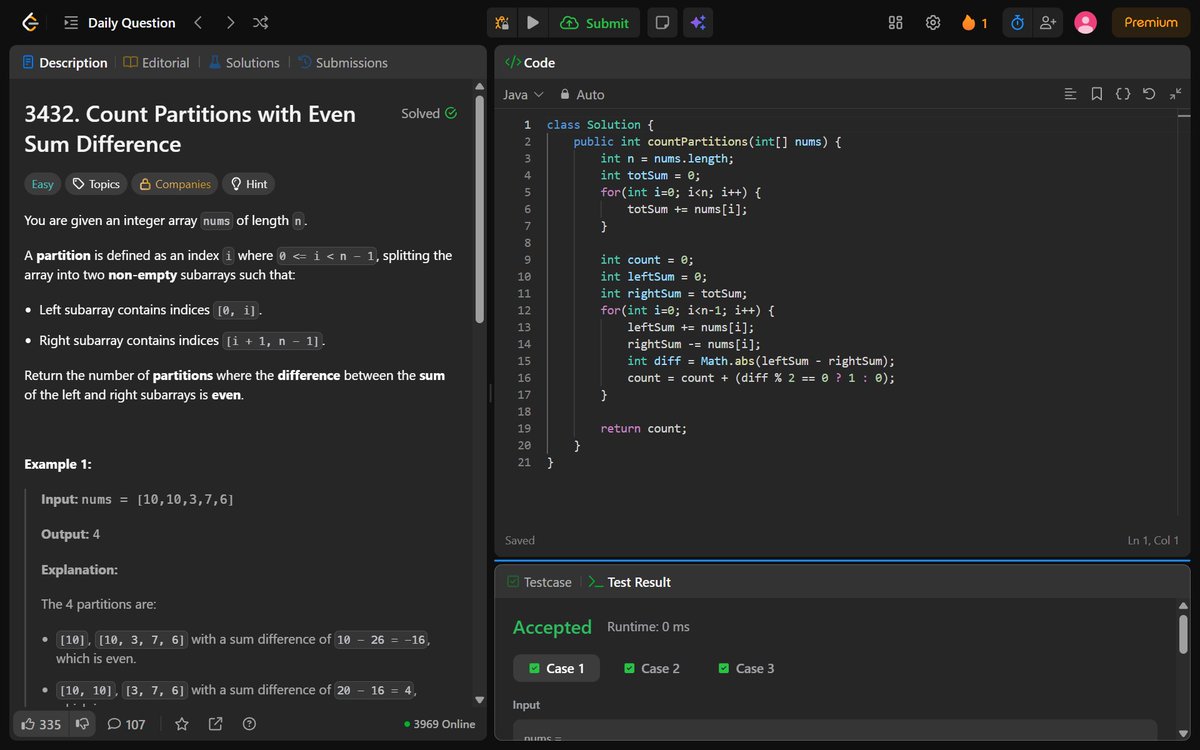Open the profile avatar menu
1200x750 pixels.
1085,22
